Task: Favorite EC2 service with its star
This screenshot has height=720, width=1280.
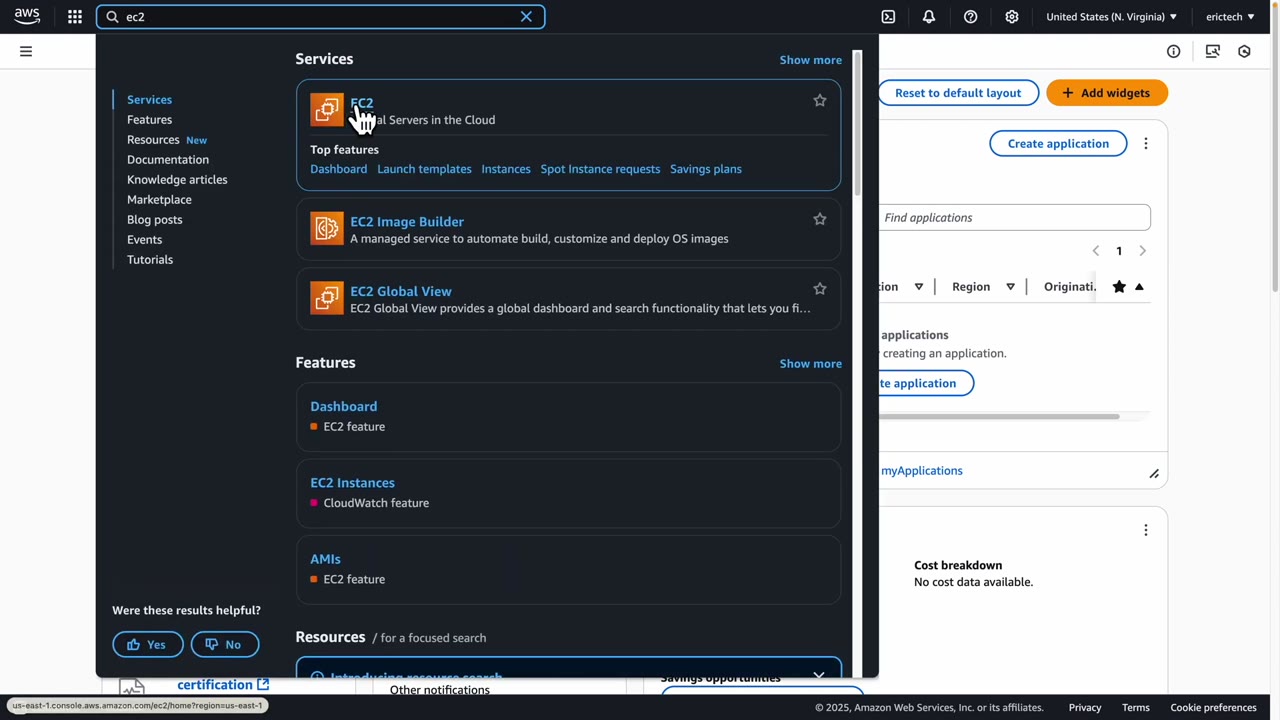Action: [820, 100]
